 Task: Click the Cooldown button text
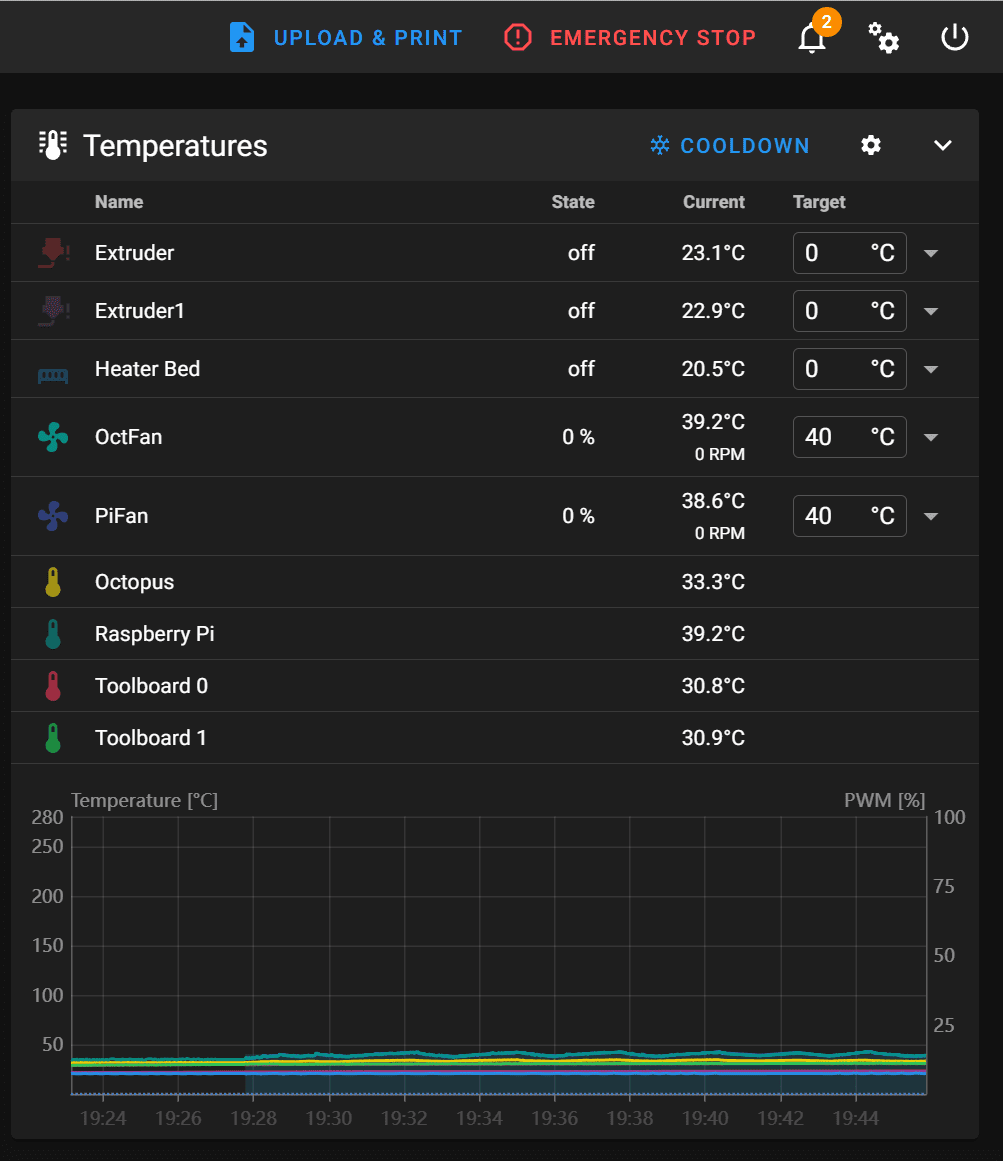point(745,146)
